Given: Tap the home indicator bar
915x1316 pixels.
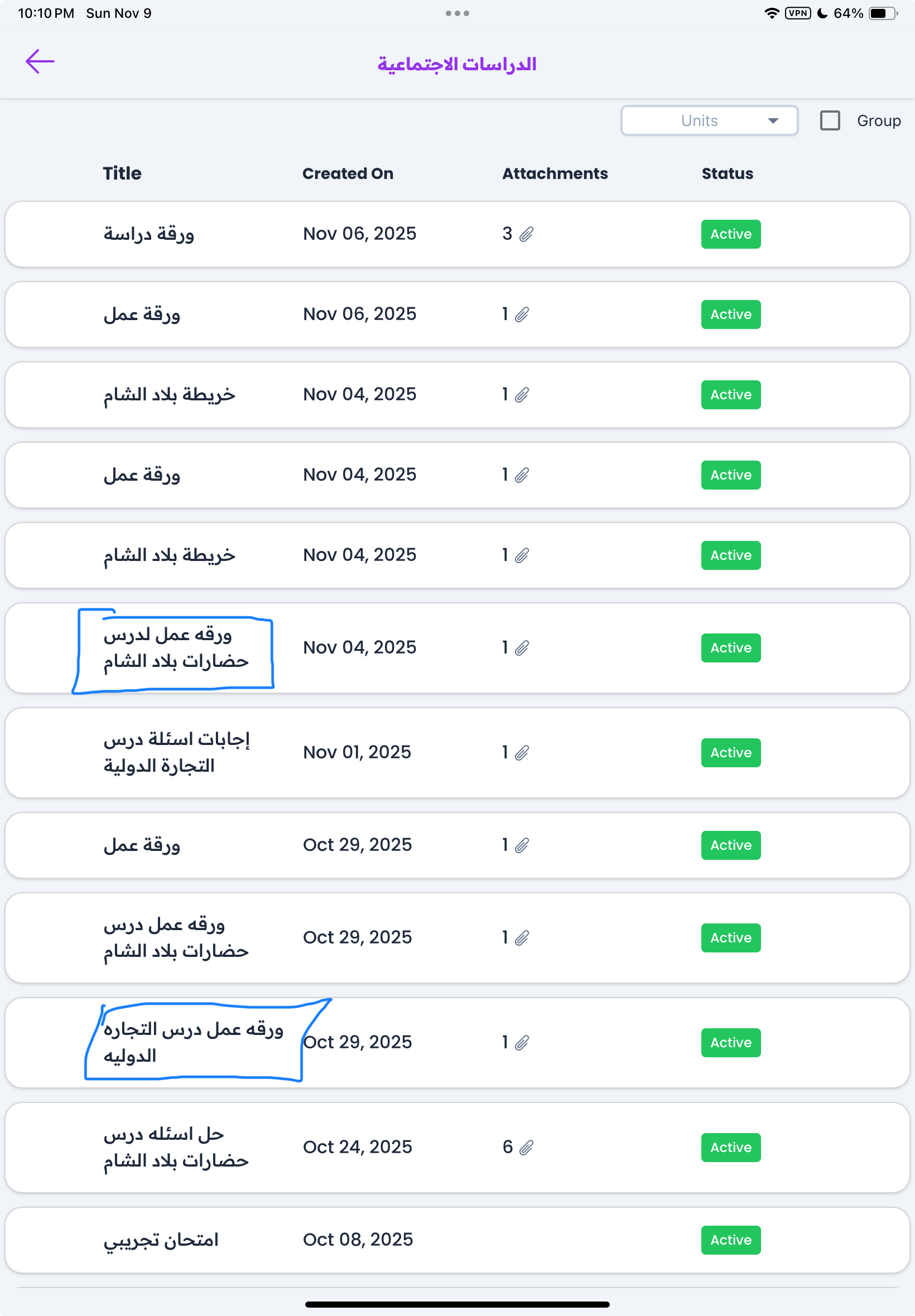Looking at the screenshot, I should [457, 1304].
